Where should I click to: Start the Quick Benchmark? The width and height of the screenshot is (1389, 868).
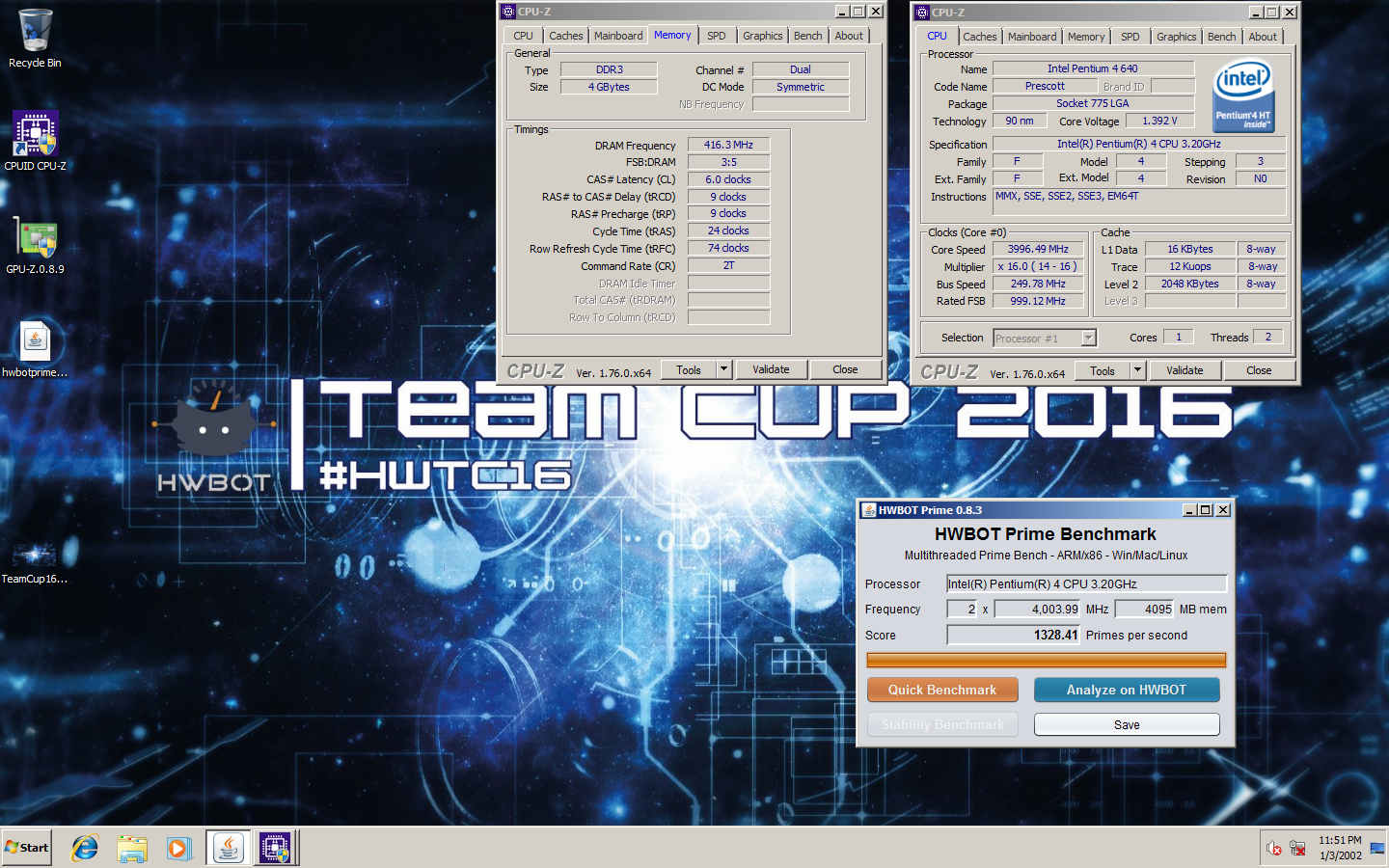pos(942,690)
